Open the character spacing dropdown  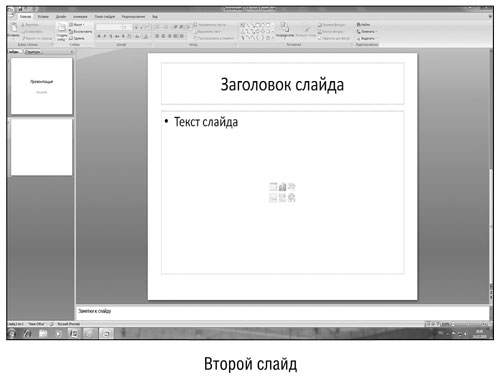[129, 36]
